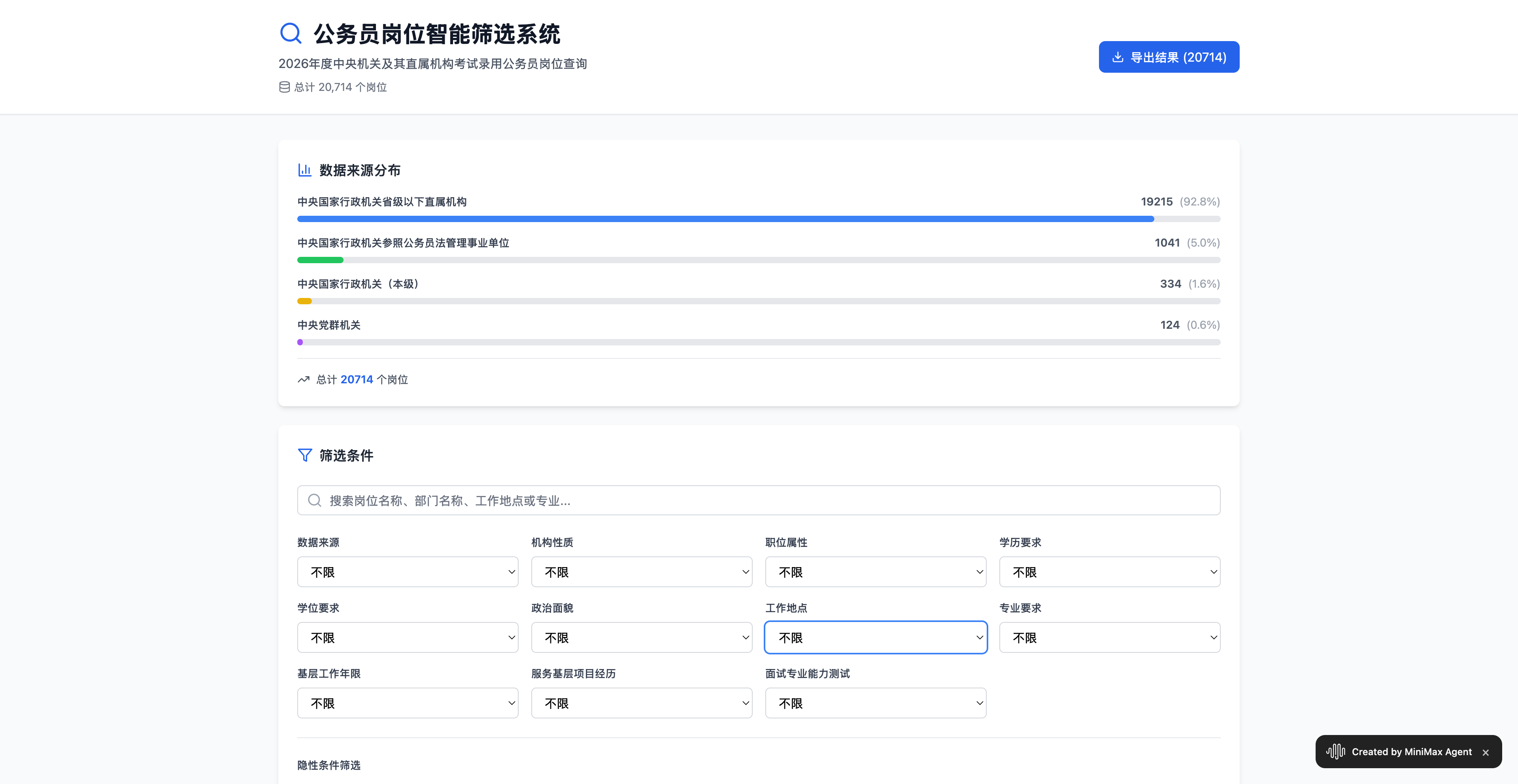1518x784 pixels.
Task: Click the search icon inside the search box
Action: pos(315,501)
